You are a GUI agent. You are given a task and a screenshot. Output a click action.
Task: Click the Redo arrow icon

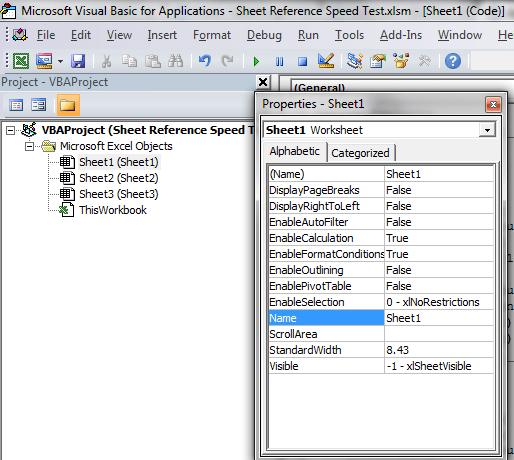[228, 61]
